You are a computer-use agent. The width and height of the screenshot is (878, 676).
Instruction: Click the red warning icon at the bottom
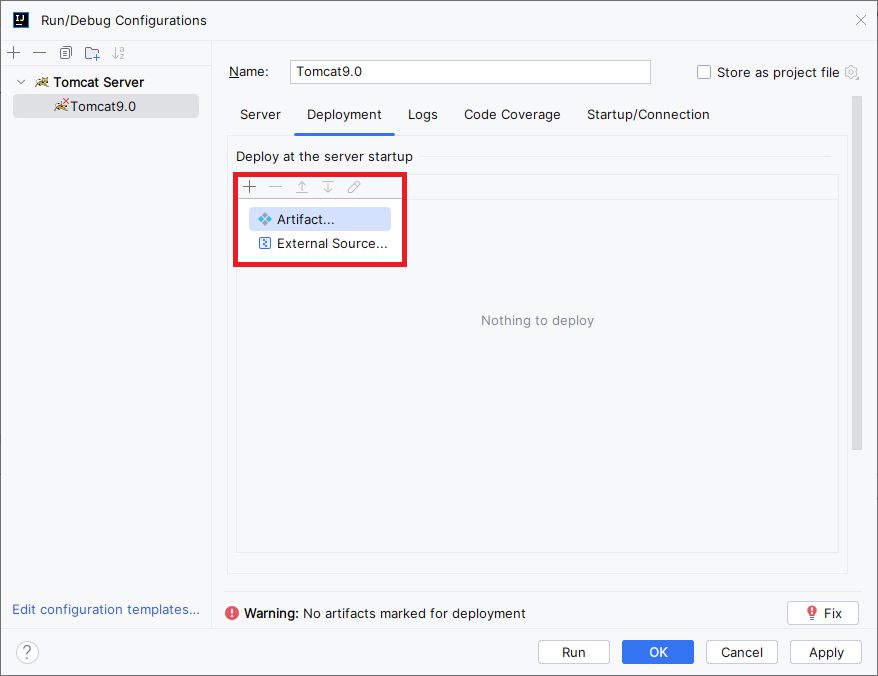[x=232, y=613]
